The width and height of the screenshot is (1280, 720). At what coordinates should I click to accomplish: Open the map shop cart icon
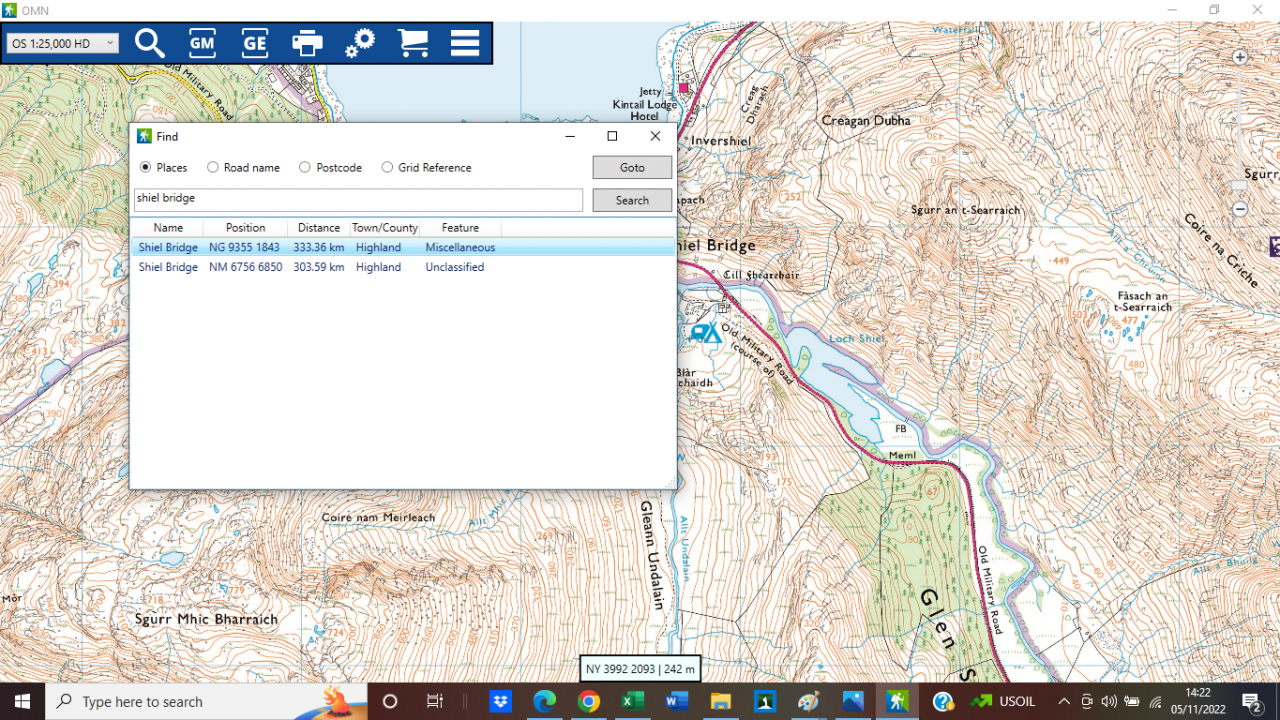coord(413,43)
